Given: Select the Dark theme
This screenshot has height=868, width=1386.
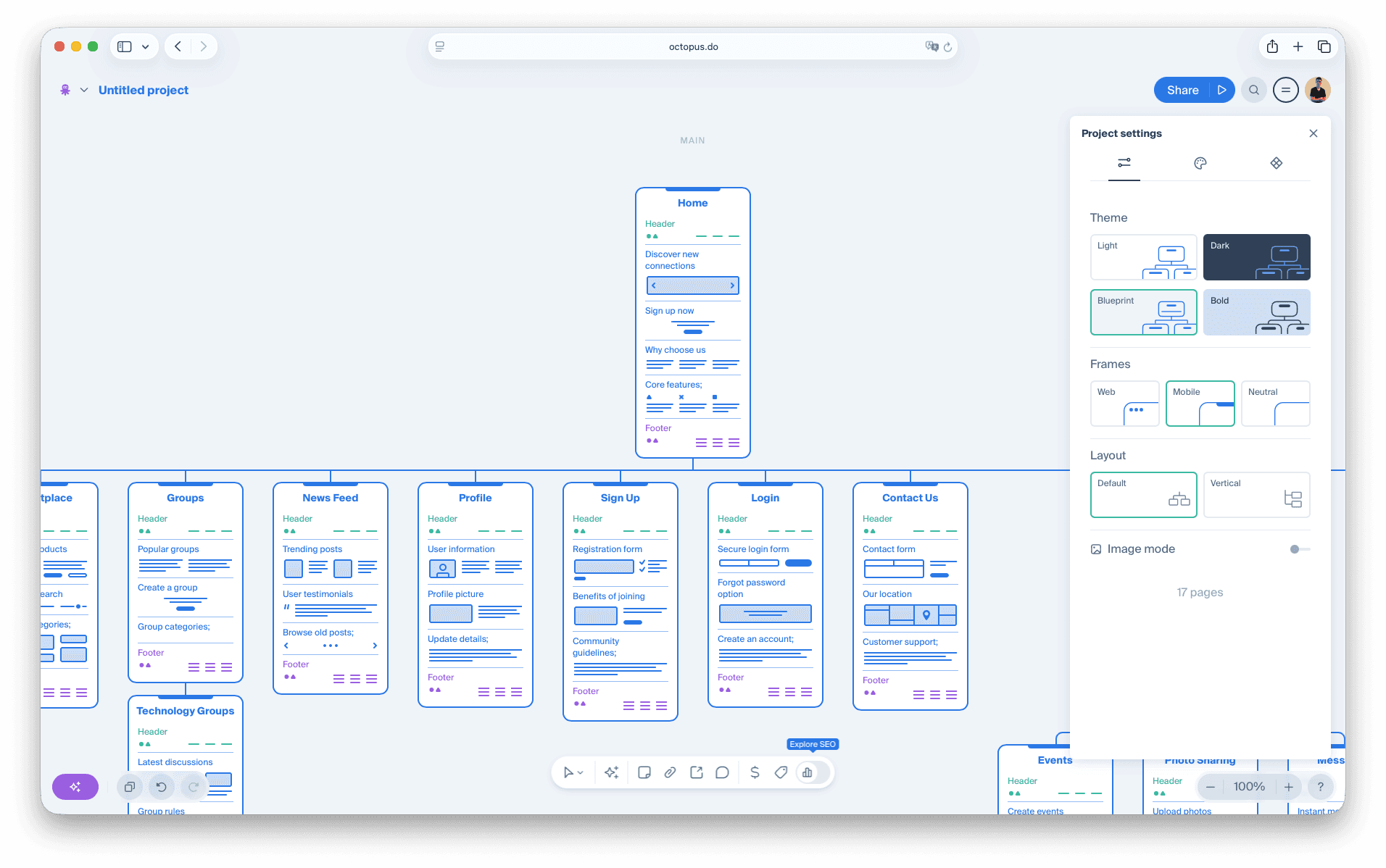Looking at the screenshot, I should (1257, 257).
